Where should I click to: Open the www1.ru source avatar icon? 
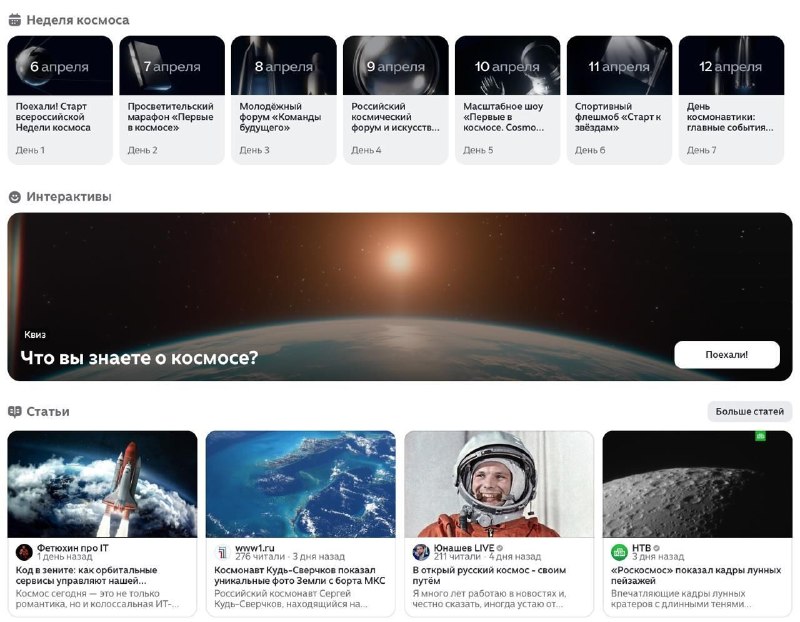(223, 552)
